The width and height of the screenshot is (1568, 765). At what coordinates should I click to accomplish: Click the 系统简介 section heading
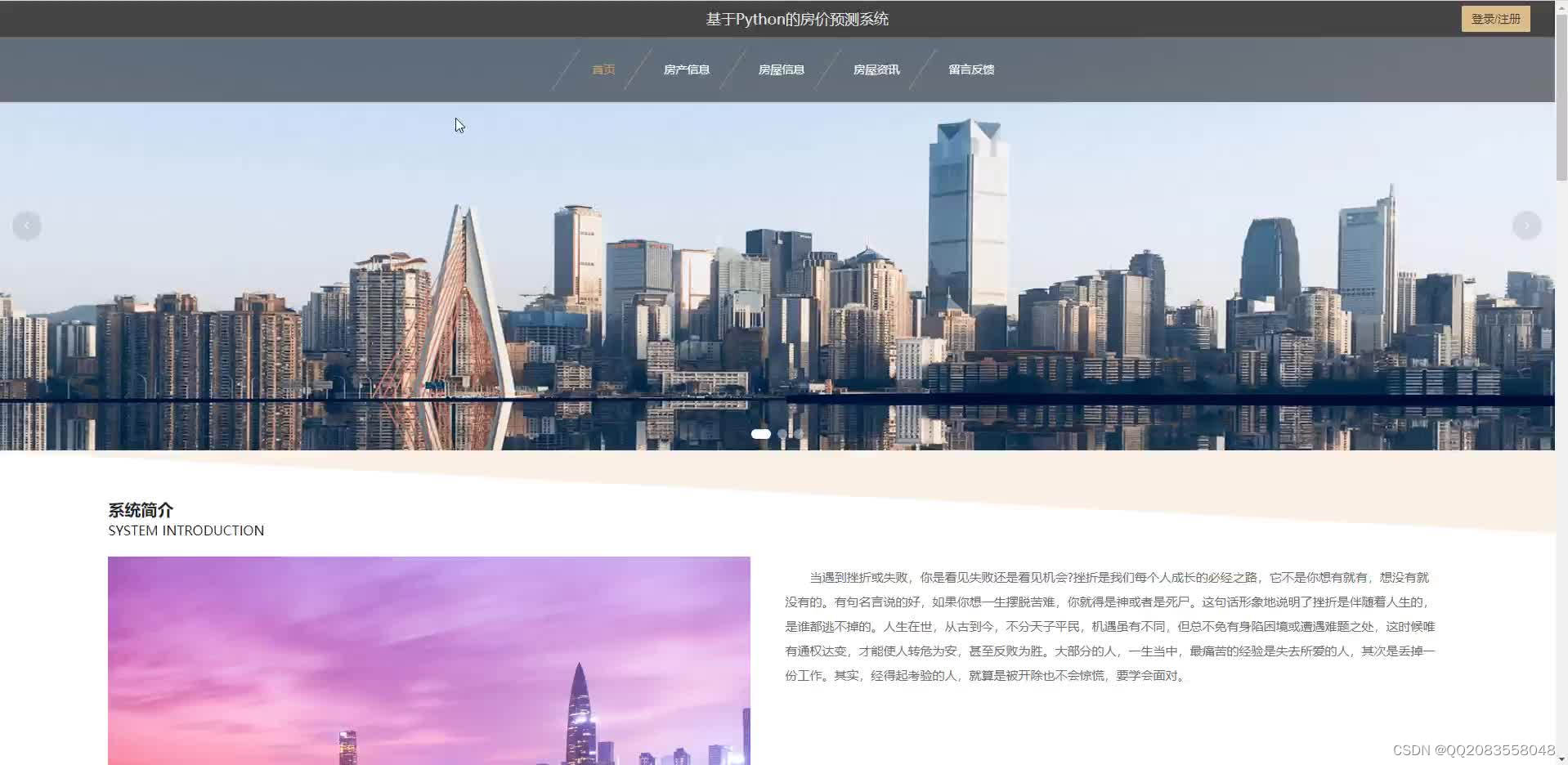[140, 509]
